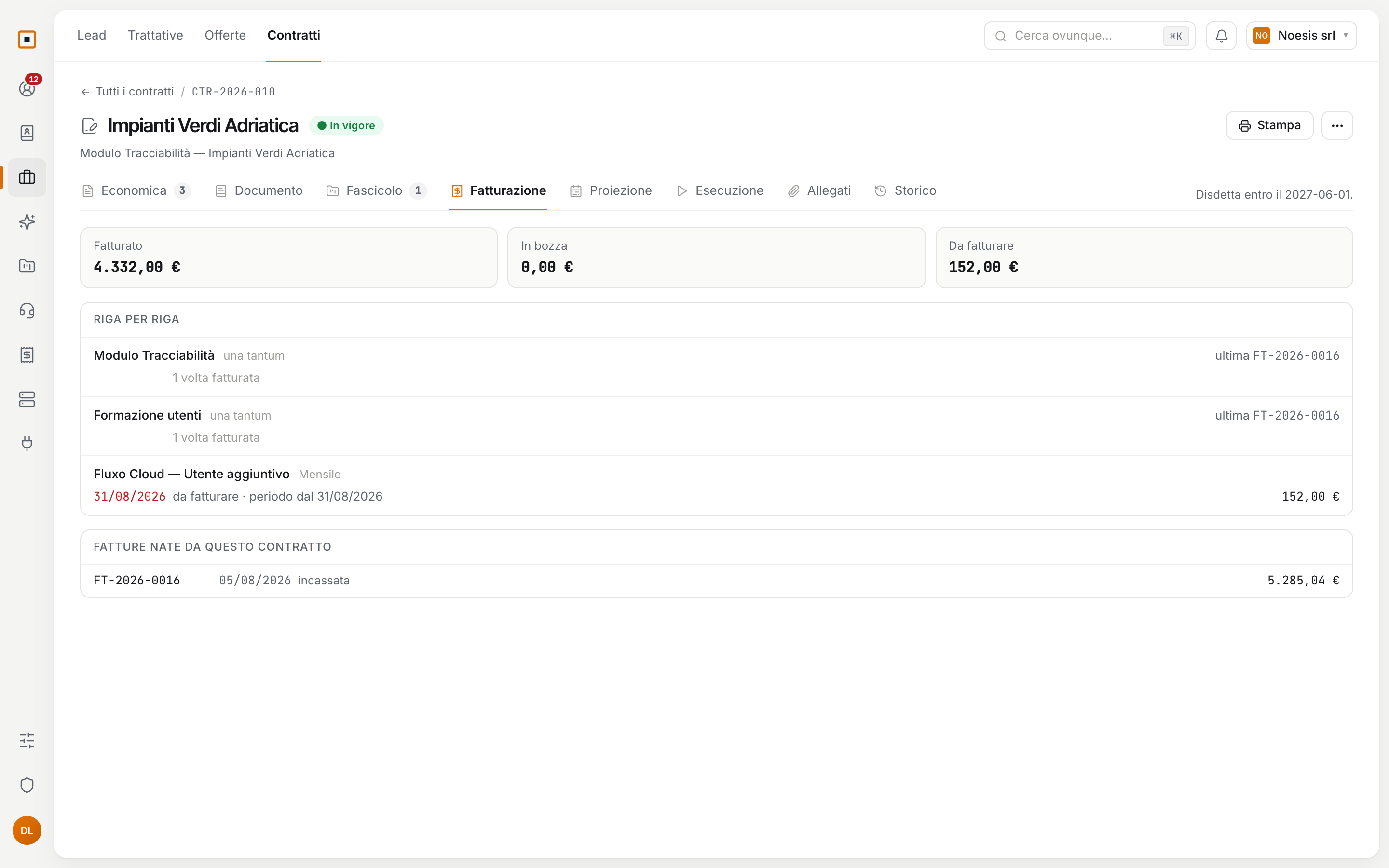Image resolution: width=1389 pixels, height=868 pixels.
Task: Open the sliders settings icon
Action: tap(27, 741)
